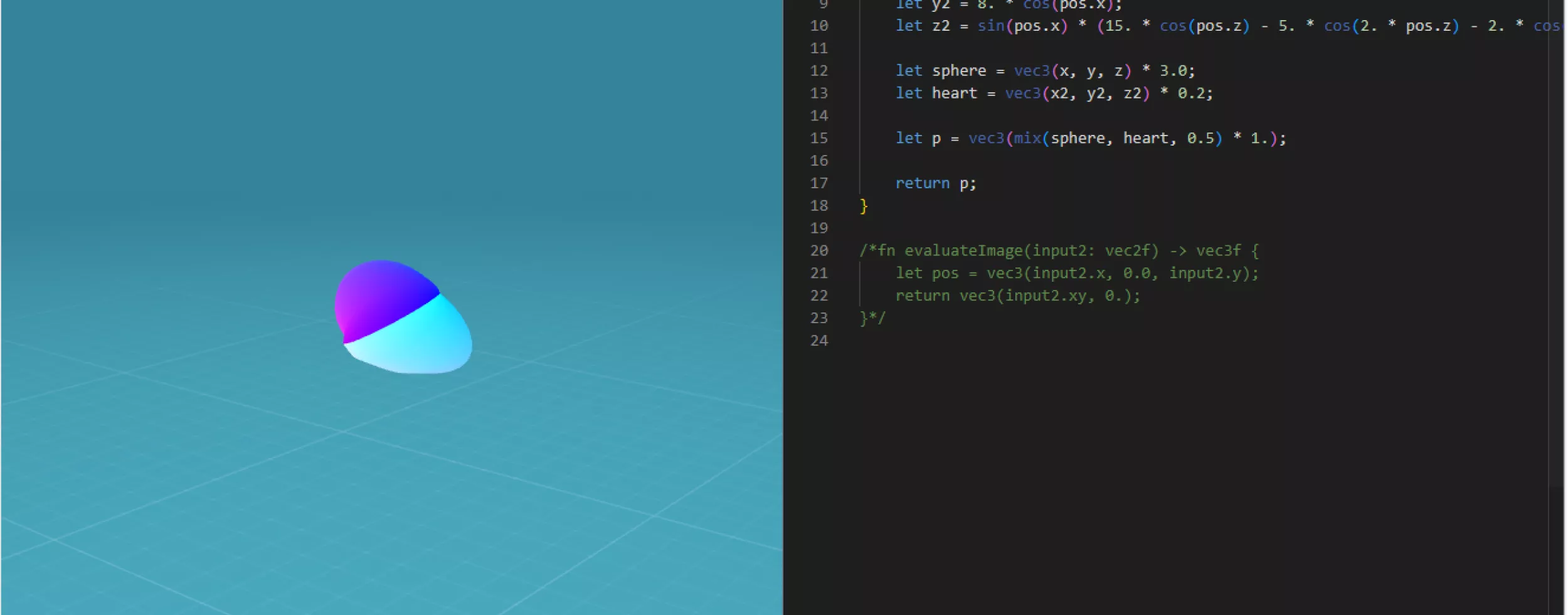
Task: Click line number 15 in the gutter
Action: pyautogui.click(x=818, y=138)
